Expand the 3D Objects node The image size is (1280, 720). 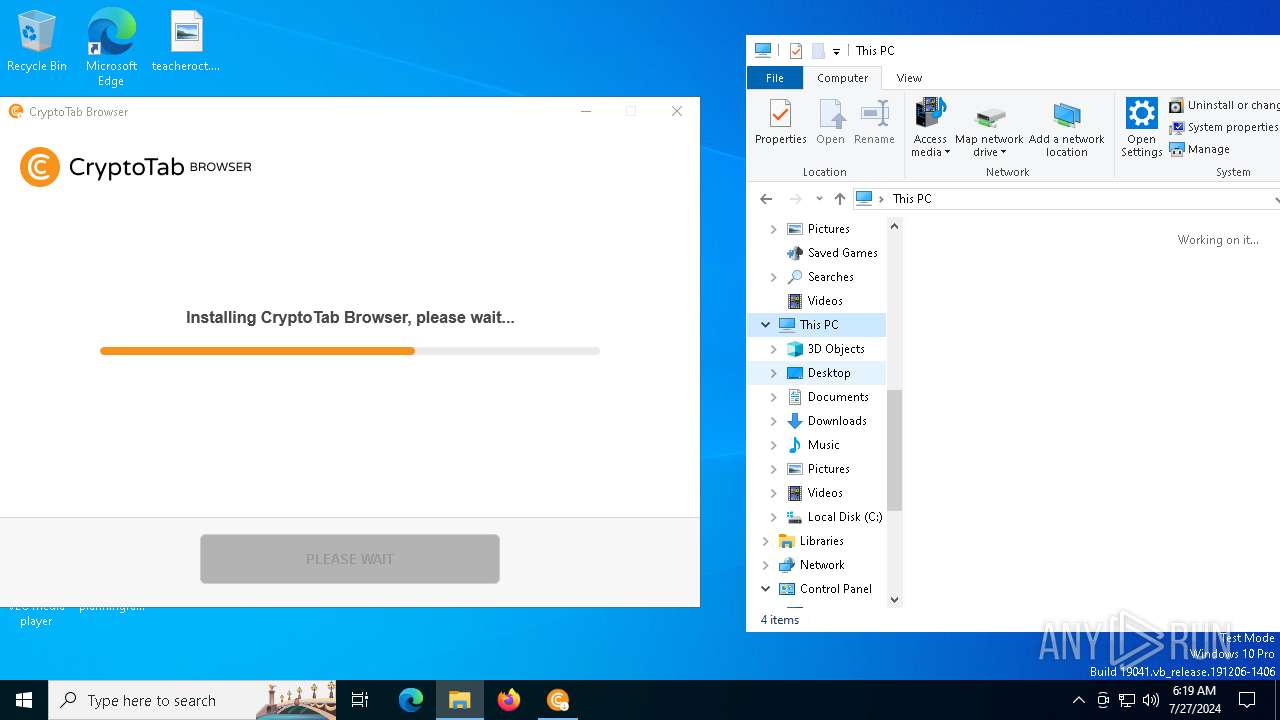tap(774, 349)
